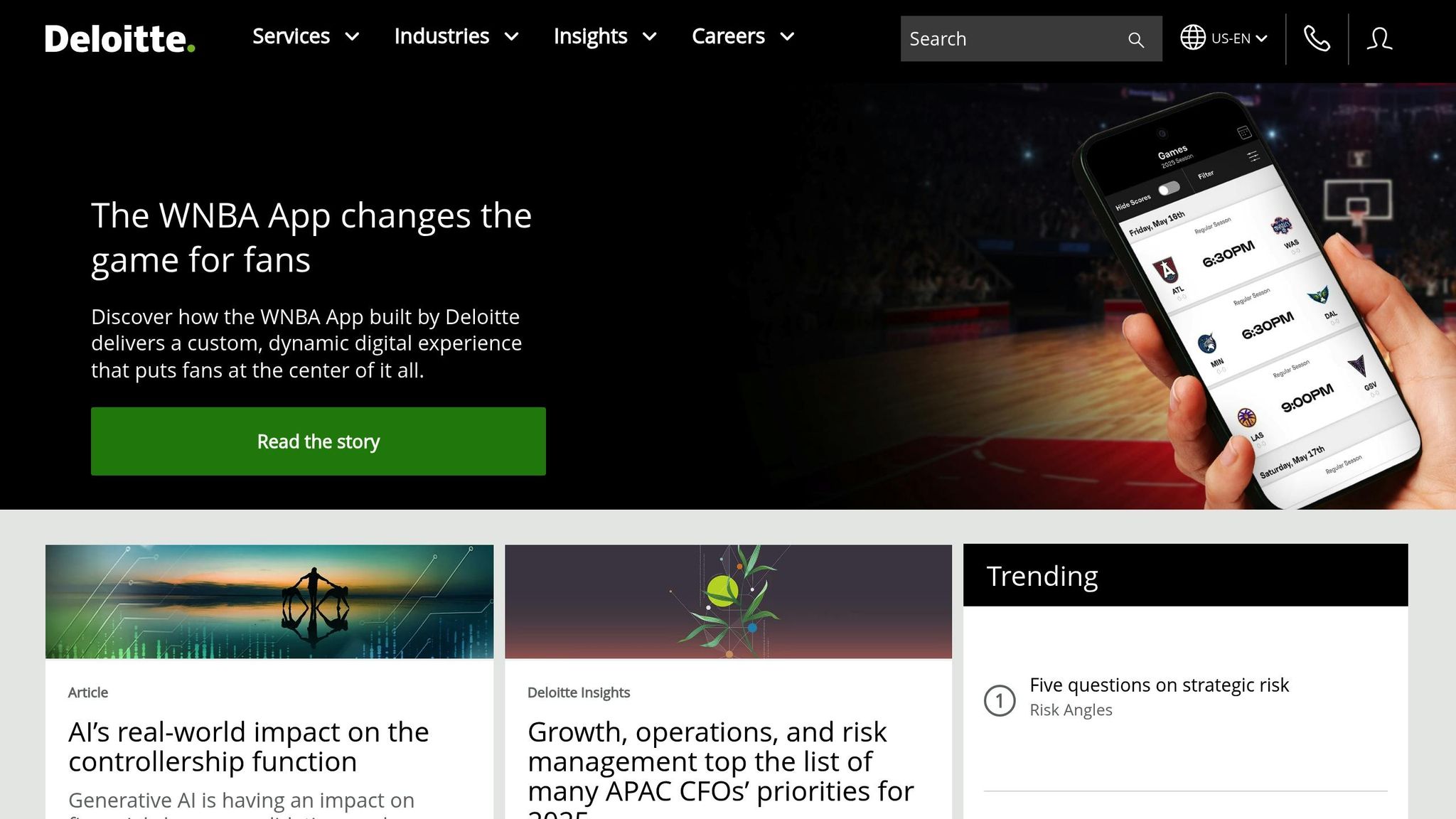This screenshot has height=819, width=1456.
Task: Expand the Industries menu chevron
Action: pos(511,37)
